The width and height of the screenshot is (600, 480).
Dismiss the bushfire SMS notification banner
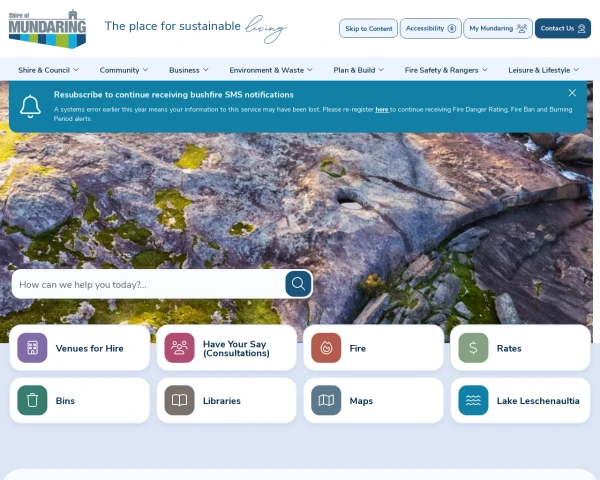[x=572, y=93]
